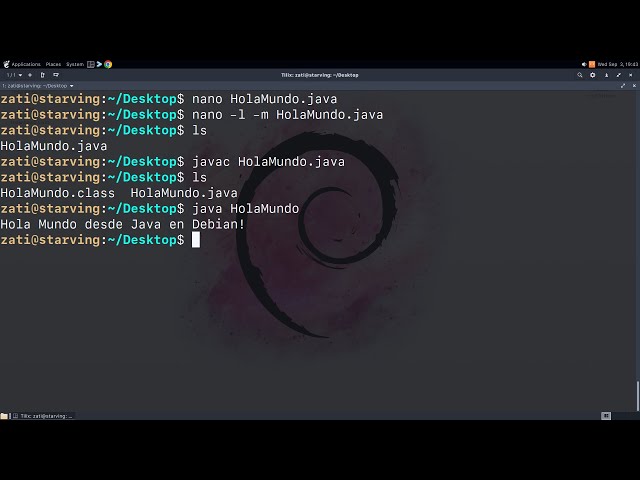640x480 pixels.
Task: Click the terminal cursor at the prompt
Action: click(x=196, y=240)
